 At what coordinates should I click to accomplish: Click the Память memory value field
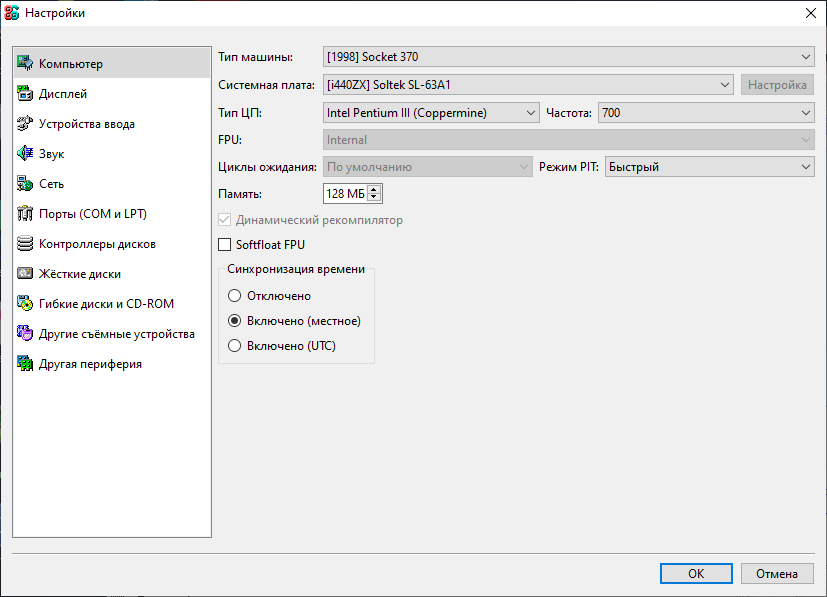click(x=344, y=193)
